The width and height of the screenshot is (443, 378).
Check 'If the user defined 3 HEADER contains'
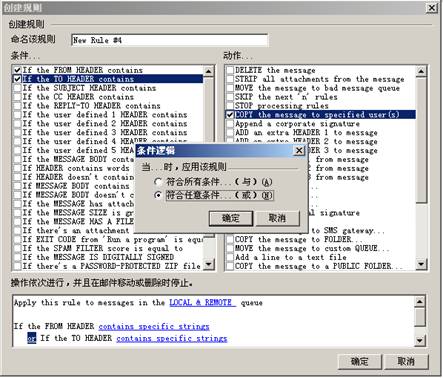tap(17, 133)
